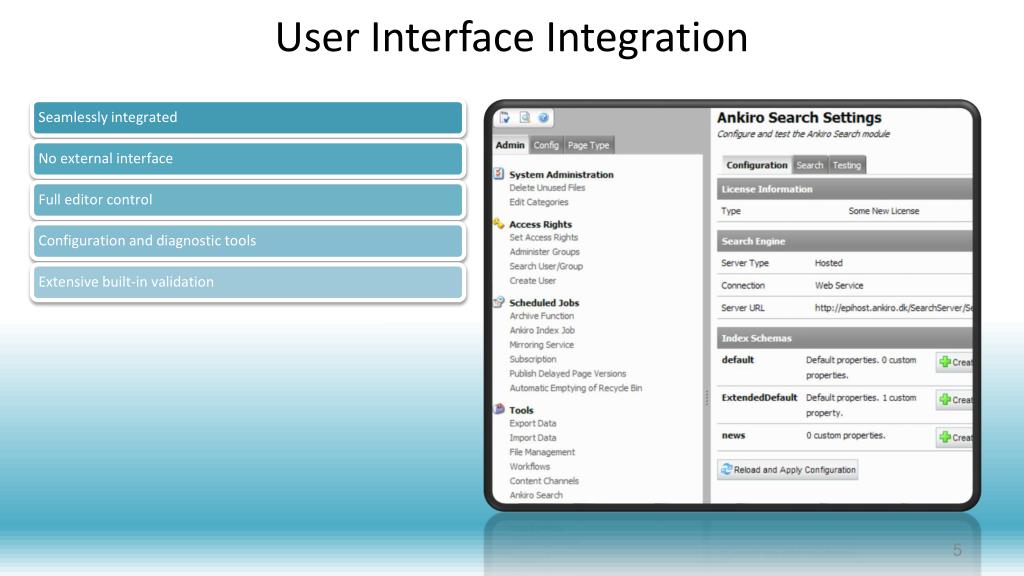Click the 'news' schema name
This screenshot has height=576, width=1024.
[733, 436]
